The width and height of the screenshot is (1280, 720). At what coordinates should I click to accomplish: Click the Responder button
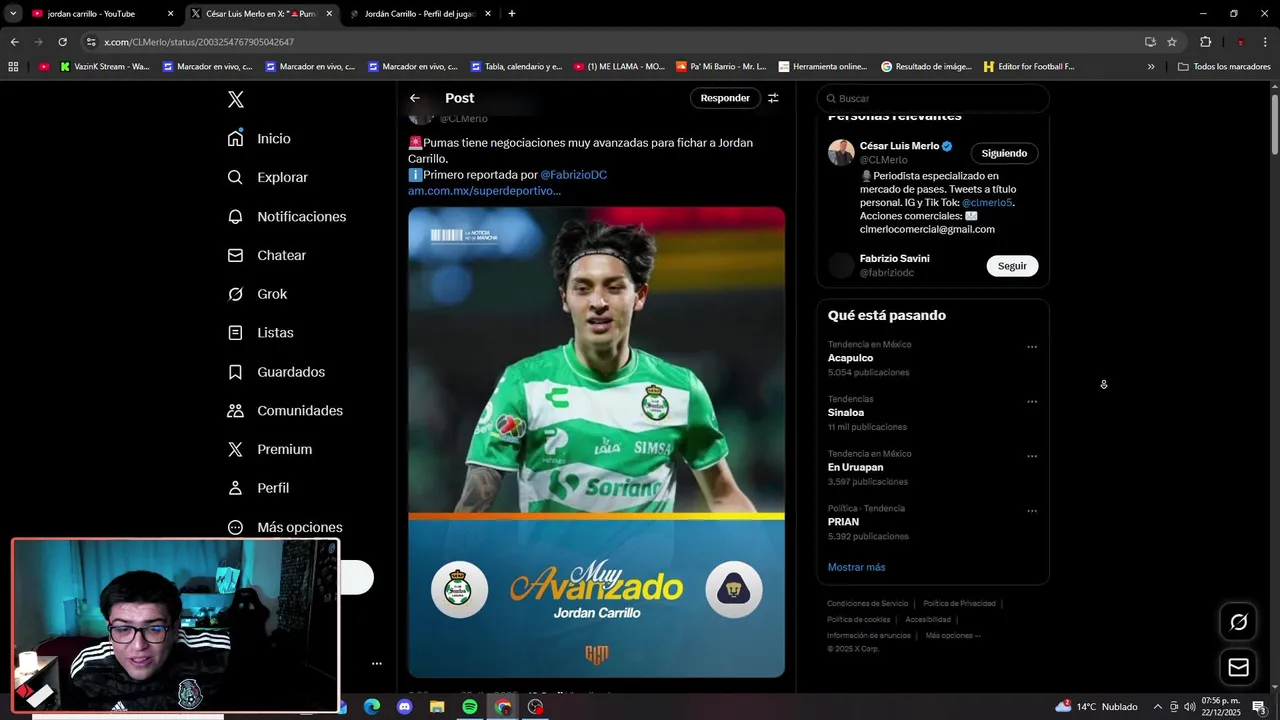point(725,98)
